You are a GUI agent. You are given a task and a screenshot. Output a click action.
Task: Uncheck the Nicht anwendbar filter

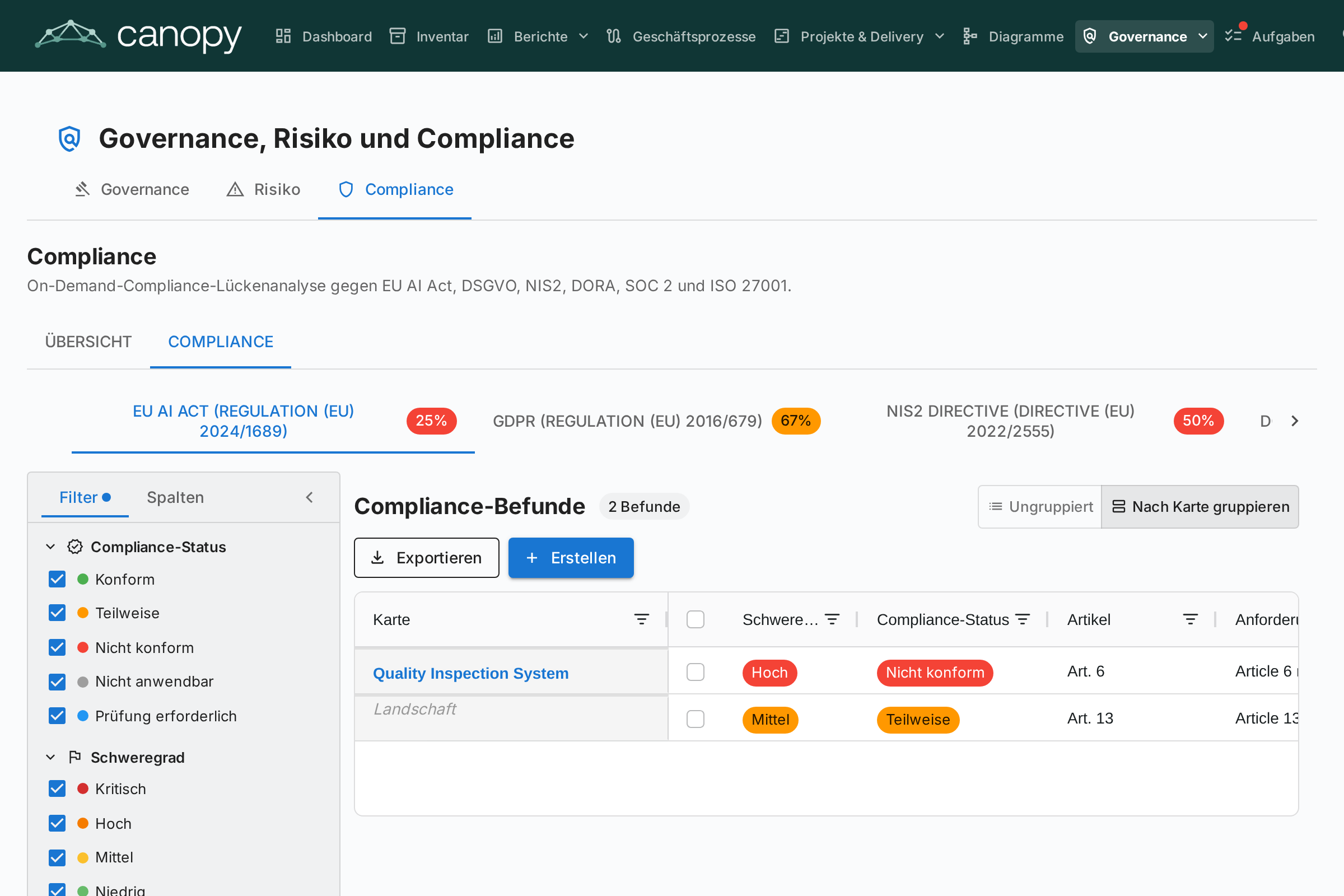pos(57,682)
